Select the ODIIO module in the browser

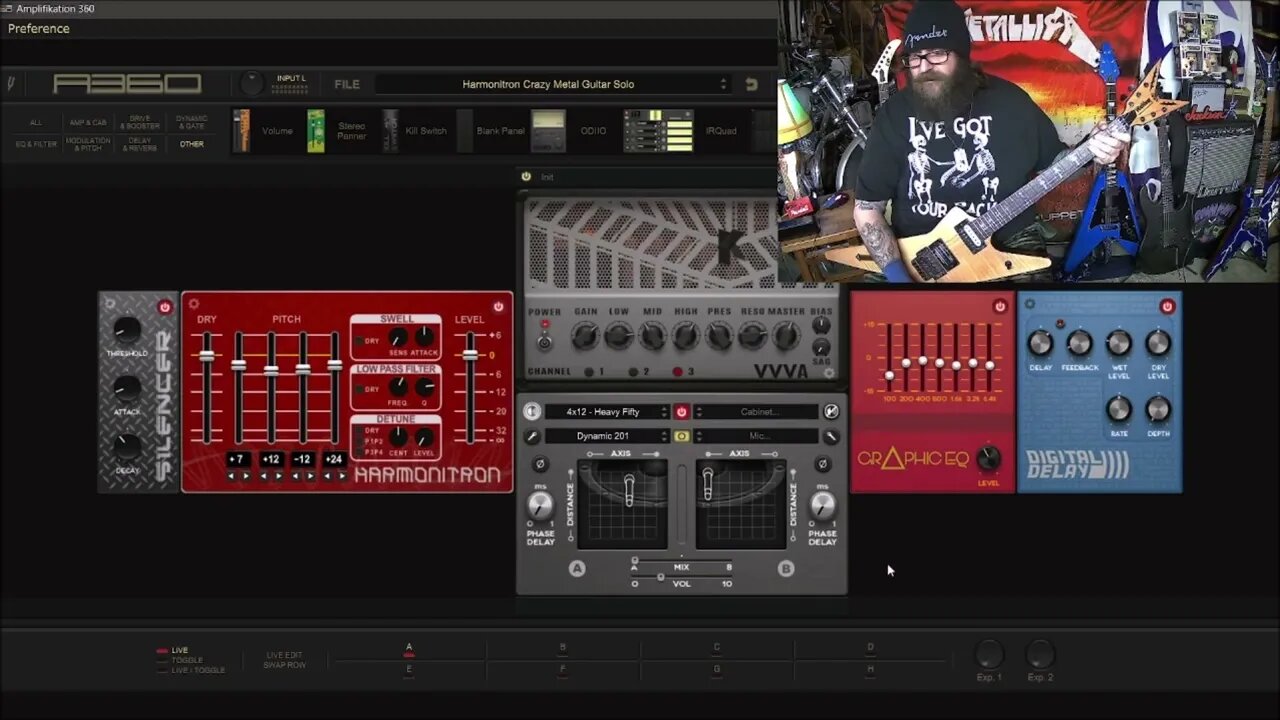[569, 131]
